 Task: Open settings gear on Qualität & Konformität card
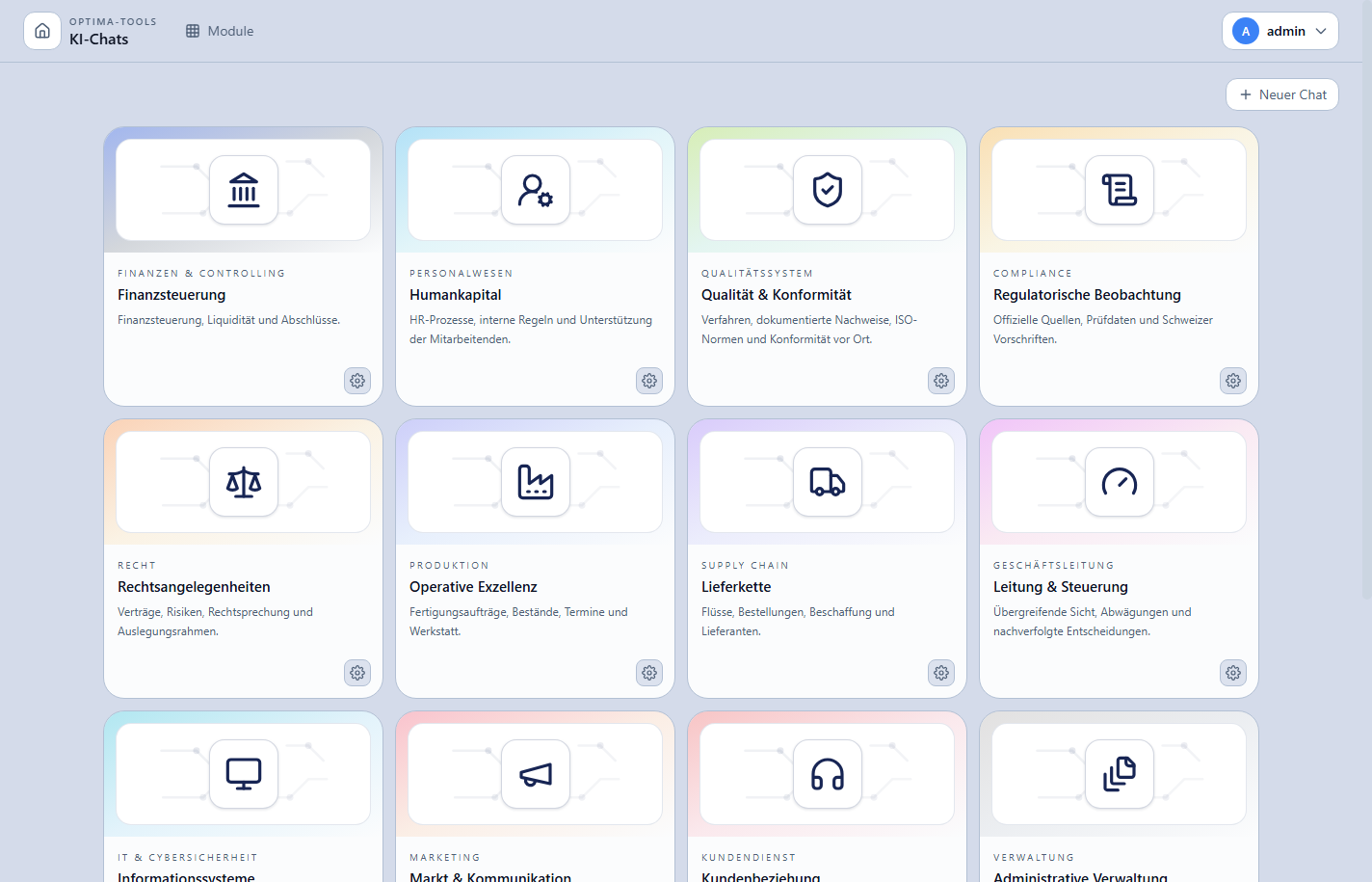coord(941,381)
